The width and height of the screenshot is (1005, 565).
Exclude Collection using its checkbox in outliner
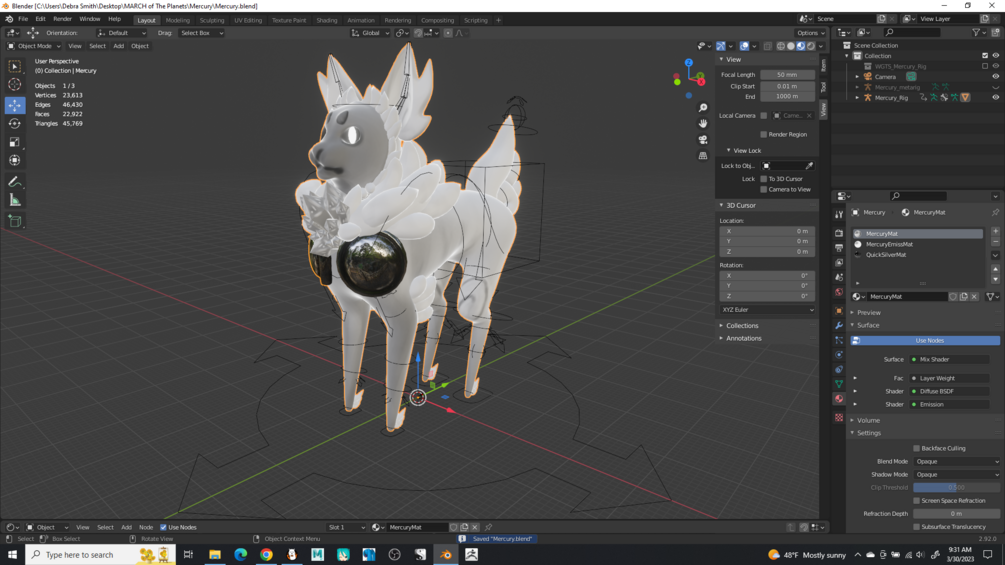[985, 56]
